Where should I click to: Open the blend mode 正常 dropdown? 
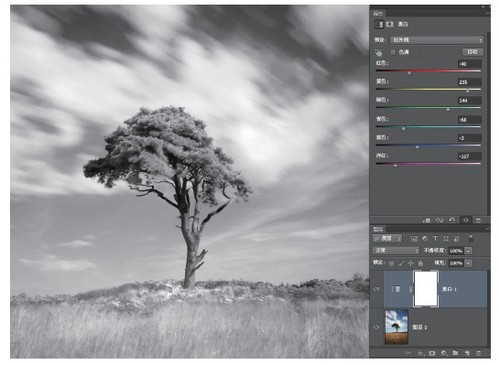pyautogui.click(x=396, y=250)
